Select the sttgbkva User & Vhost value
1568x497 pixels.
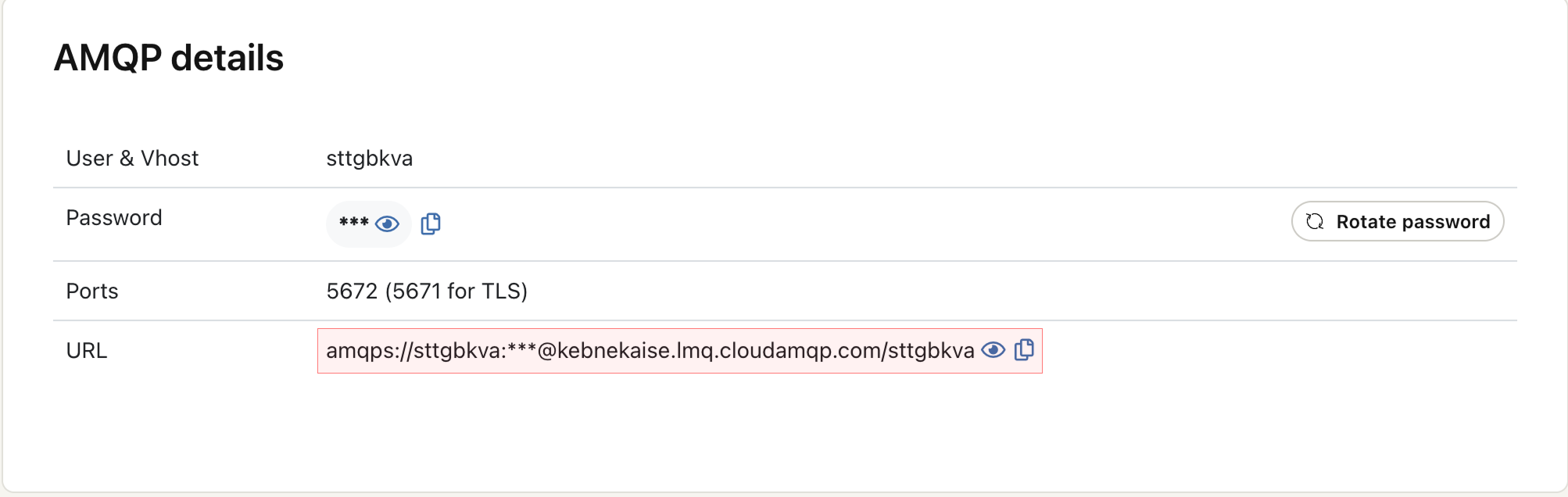[x=369, y=159]
